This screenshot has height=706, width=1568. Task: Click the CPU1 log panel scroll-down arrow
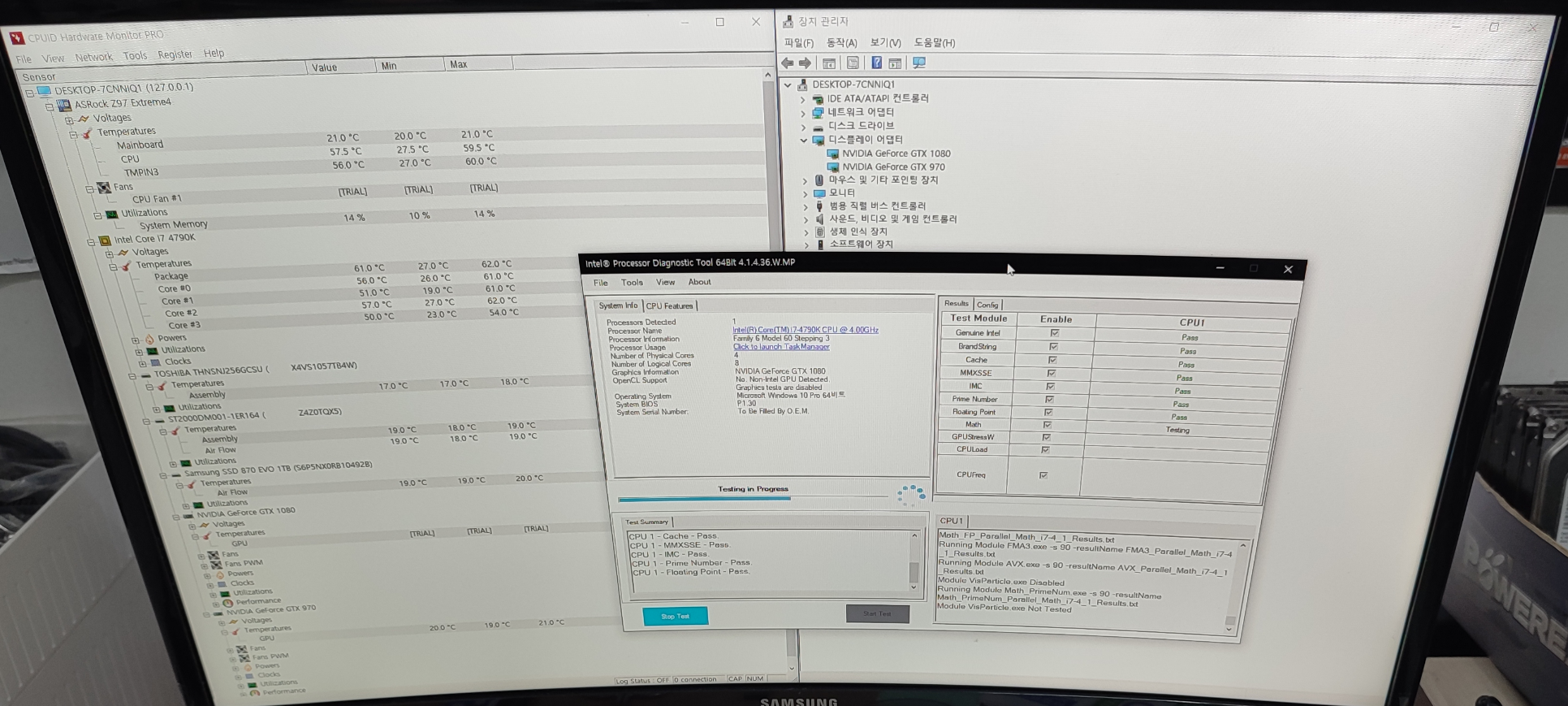(x=1229, y=630)
